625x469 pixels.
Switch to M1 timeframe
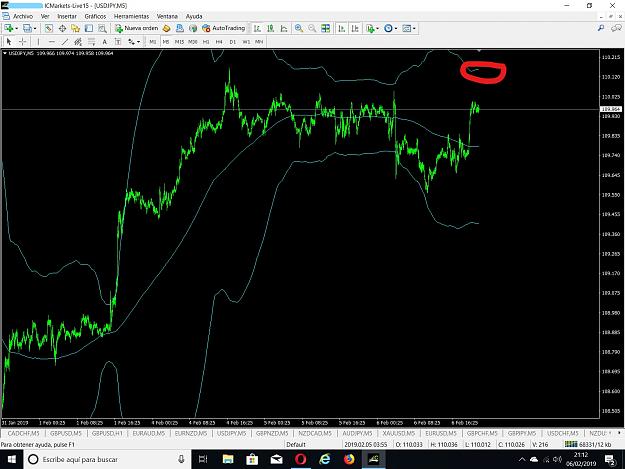pos(153,42)
